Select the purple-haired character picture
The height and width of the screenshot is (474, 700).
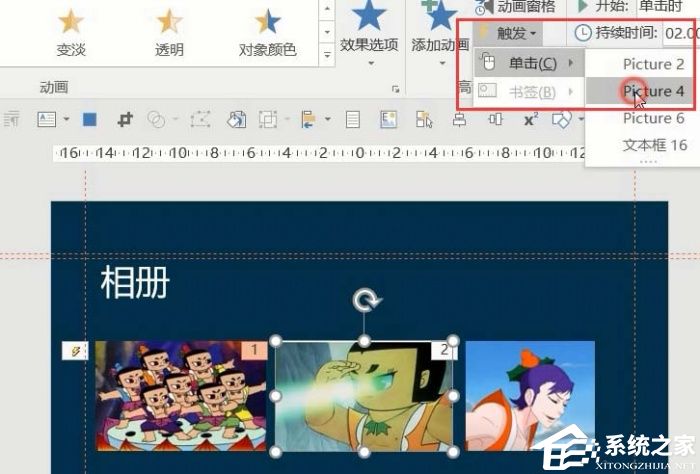pos(530,396)
